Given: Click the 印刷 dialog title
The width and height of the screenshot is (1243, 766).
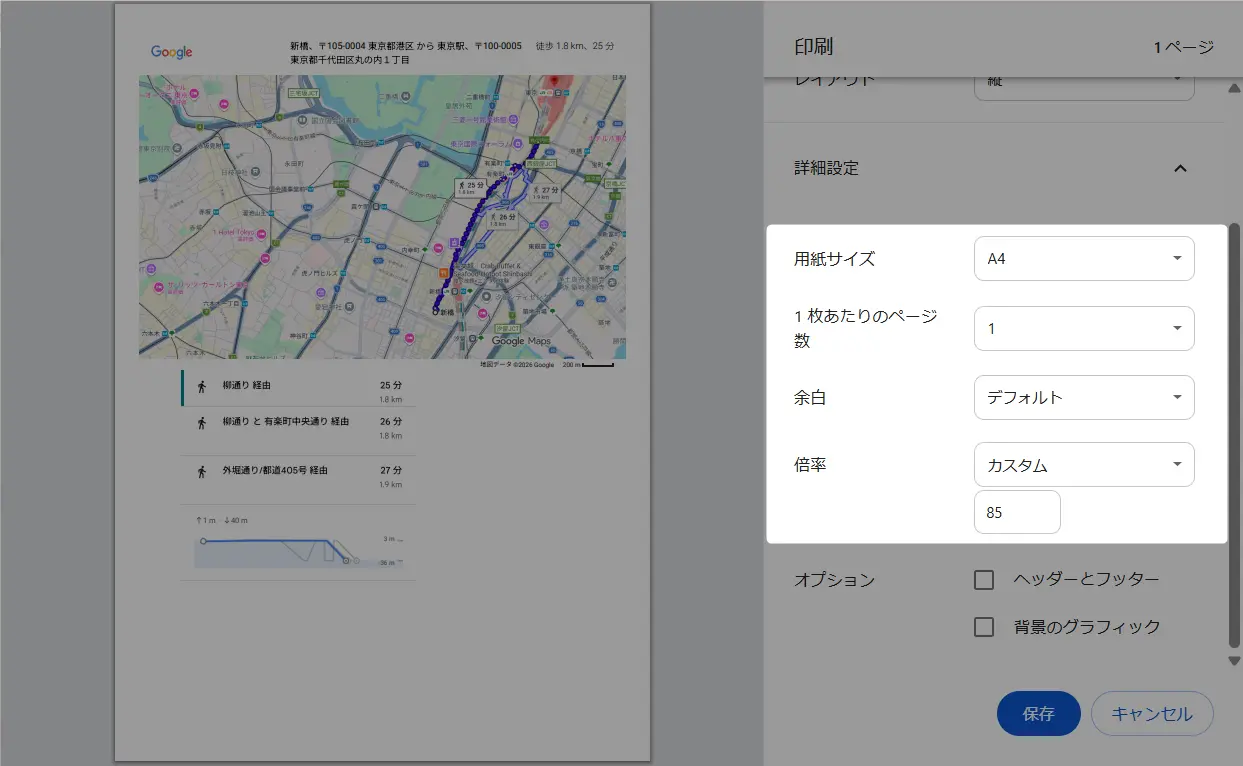Looking at the screenshot, I should point(814,47).
